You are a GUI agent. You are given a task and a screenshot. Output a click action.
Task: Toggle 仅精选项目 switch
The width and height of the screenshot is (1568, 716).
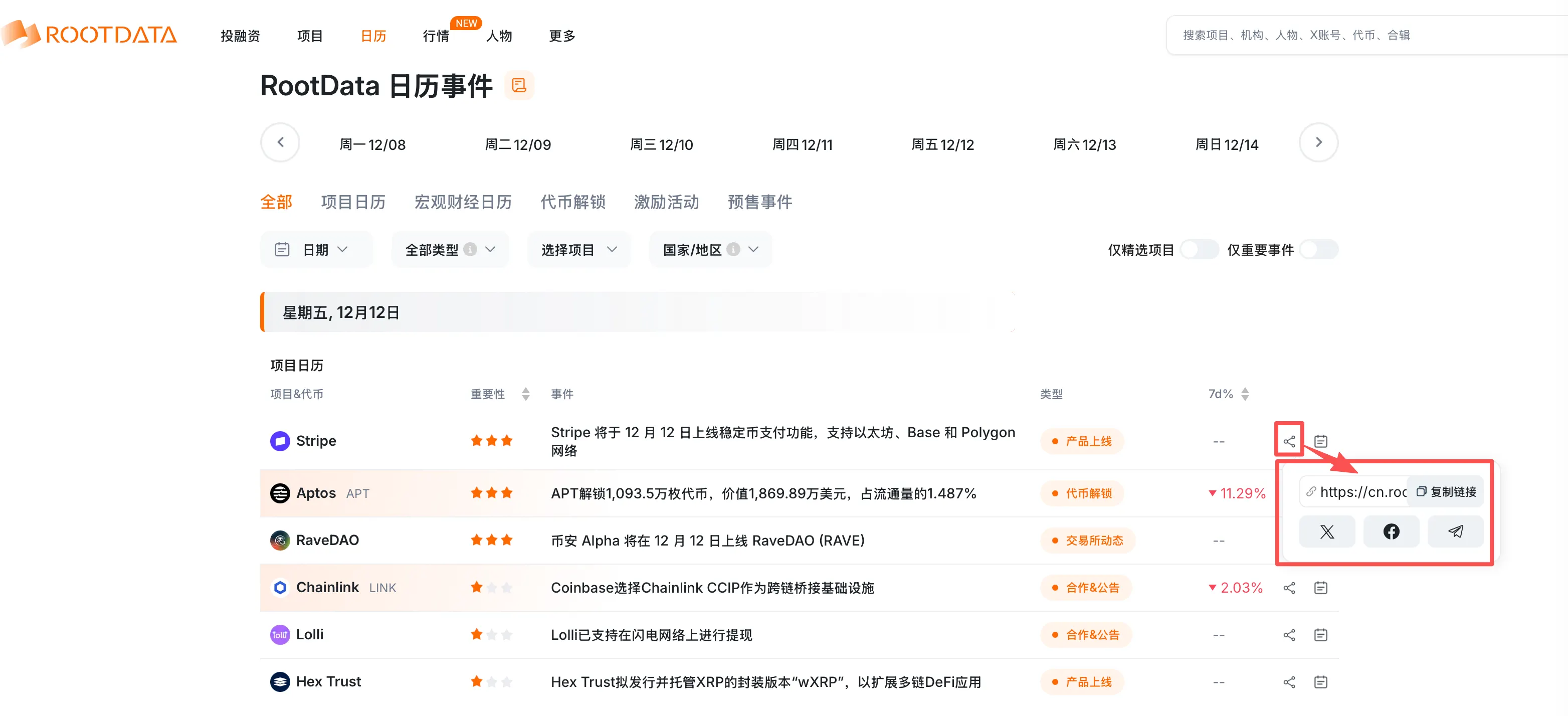[x=1199, y=250]
